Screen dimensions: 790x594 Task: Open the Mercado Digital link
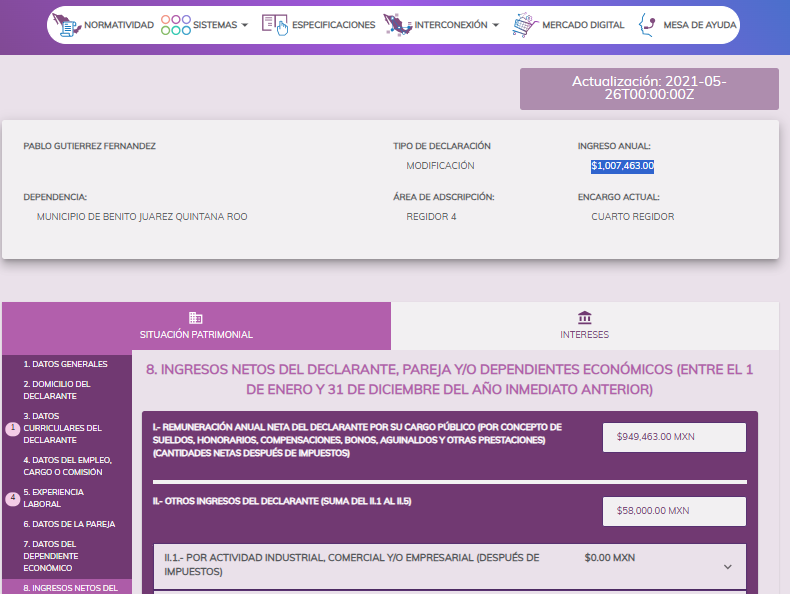(582, 25)
